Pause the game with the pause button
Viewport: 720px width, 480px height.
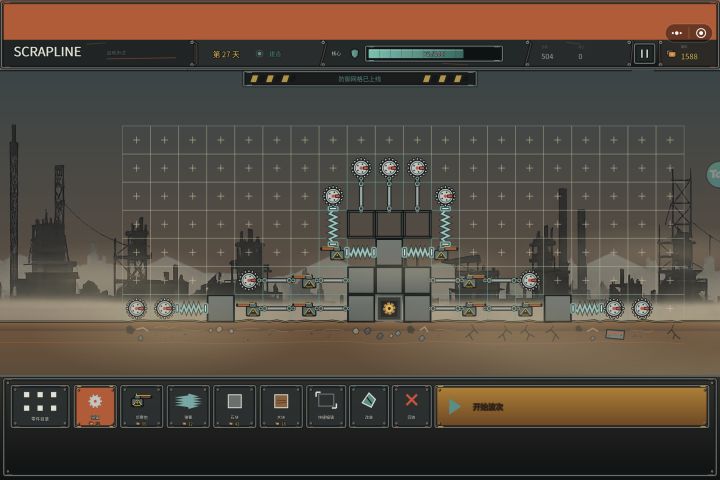[644, 54]
